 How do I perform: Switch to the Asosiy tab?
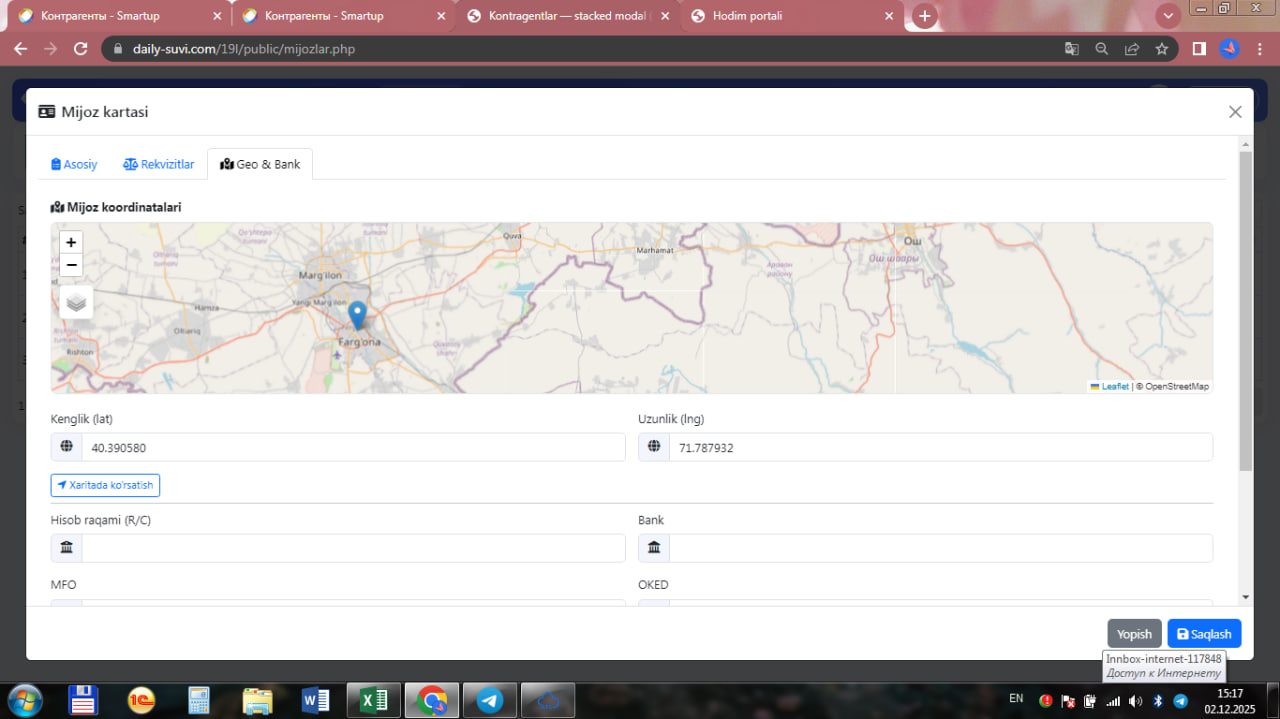74,164
